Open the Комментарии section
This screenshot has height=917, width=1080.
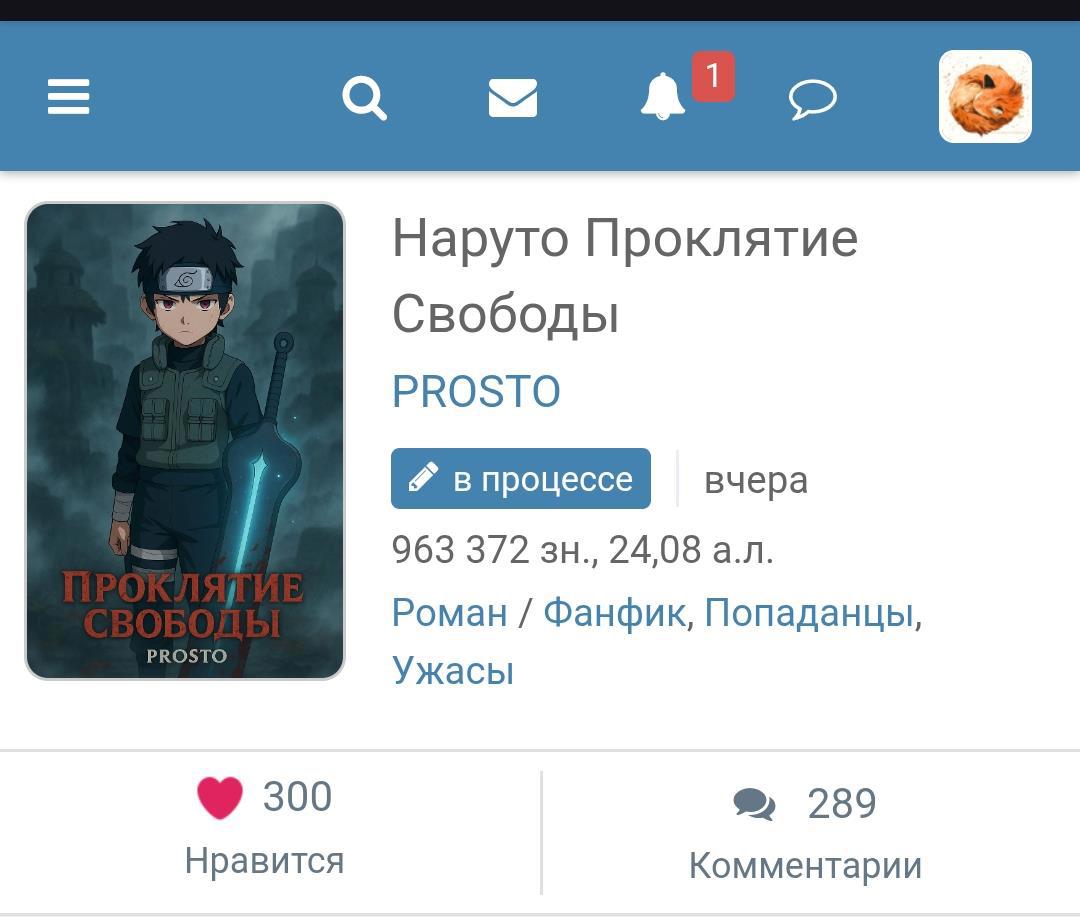[805, 865]
